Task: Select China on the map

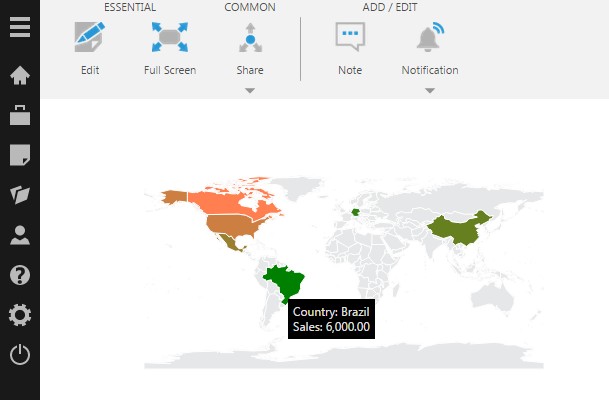Action: (458, 229)
